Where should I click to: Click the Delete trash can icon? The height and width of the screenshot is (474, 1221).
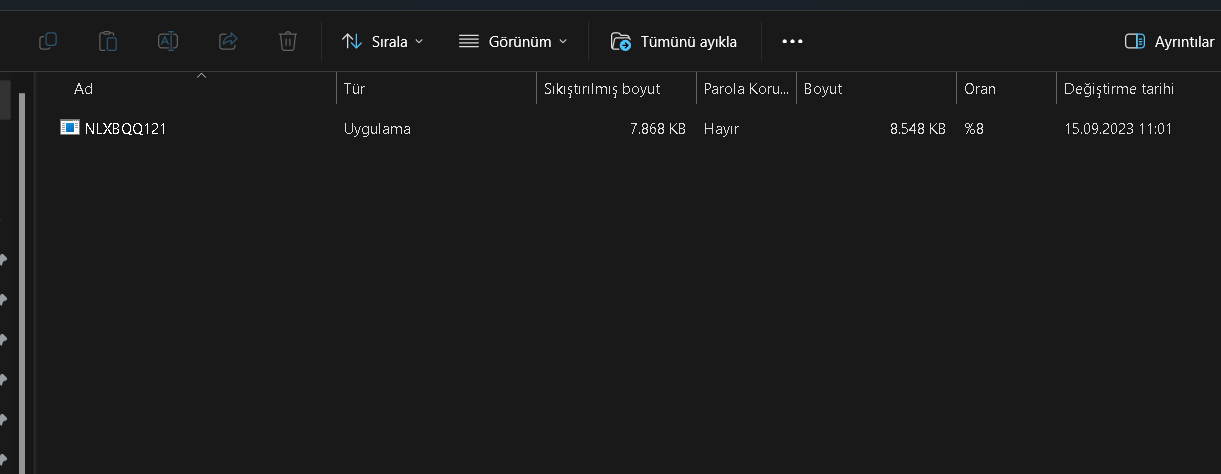tap(288, 41)
